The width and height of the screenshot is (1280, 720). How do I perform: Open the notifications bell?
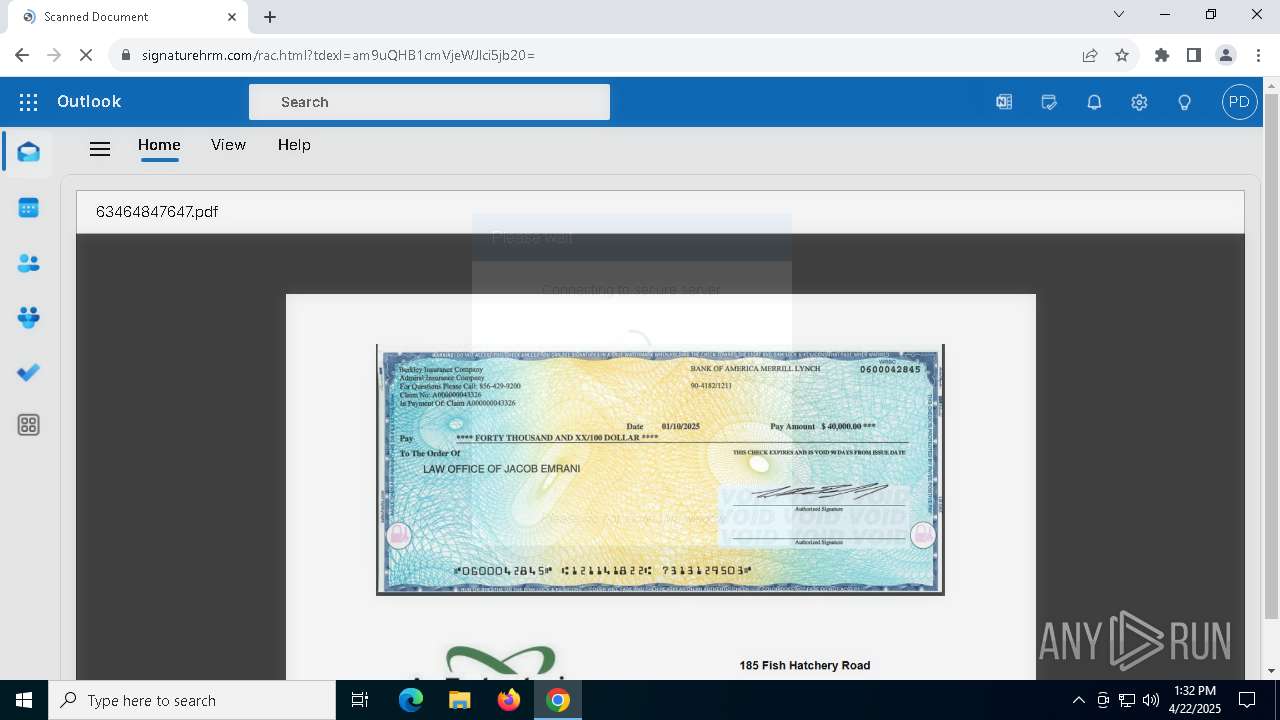1094,102
